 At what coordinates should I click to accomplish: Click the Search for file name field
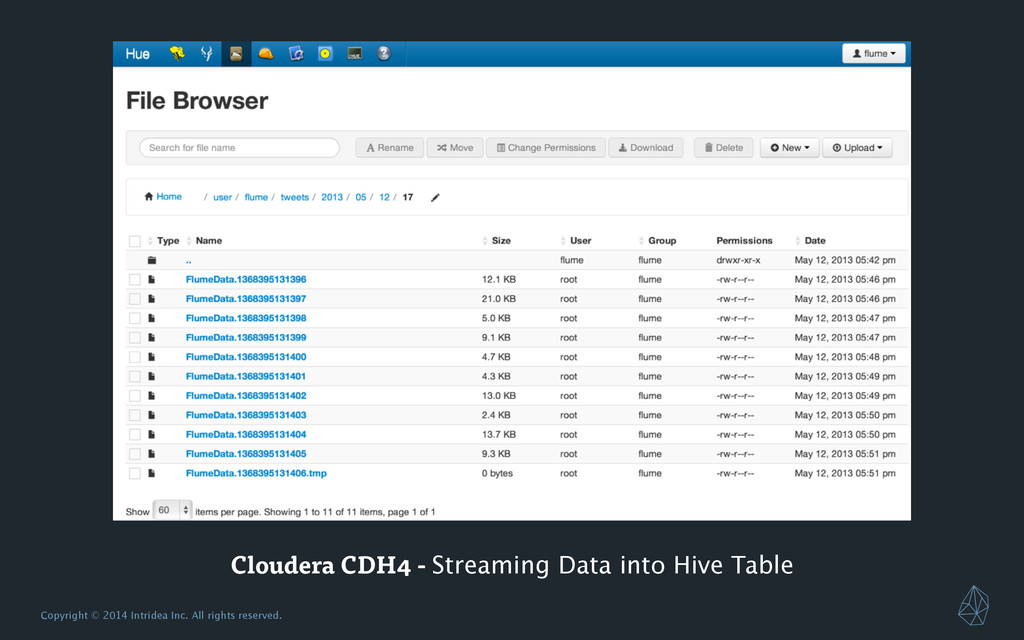tap(239, 148)
